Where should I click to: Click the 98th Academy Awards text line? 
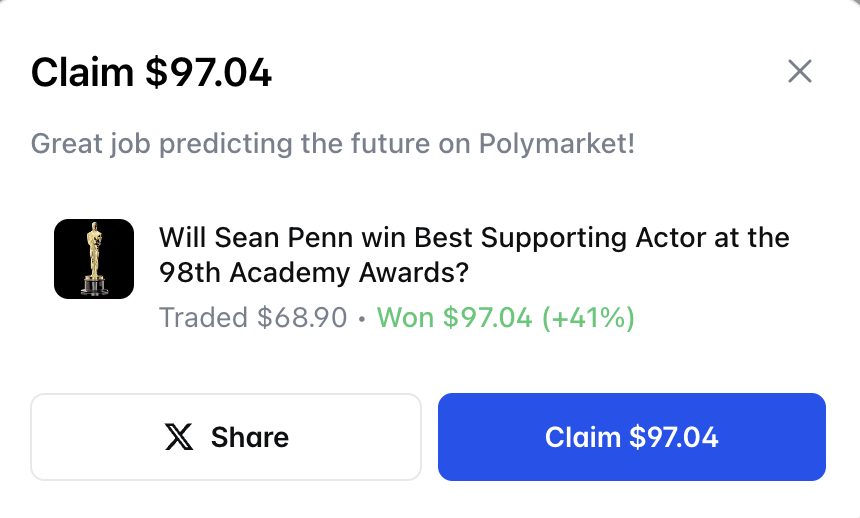pyautogui.click(x=314, y=273)
